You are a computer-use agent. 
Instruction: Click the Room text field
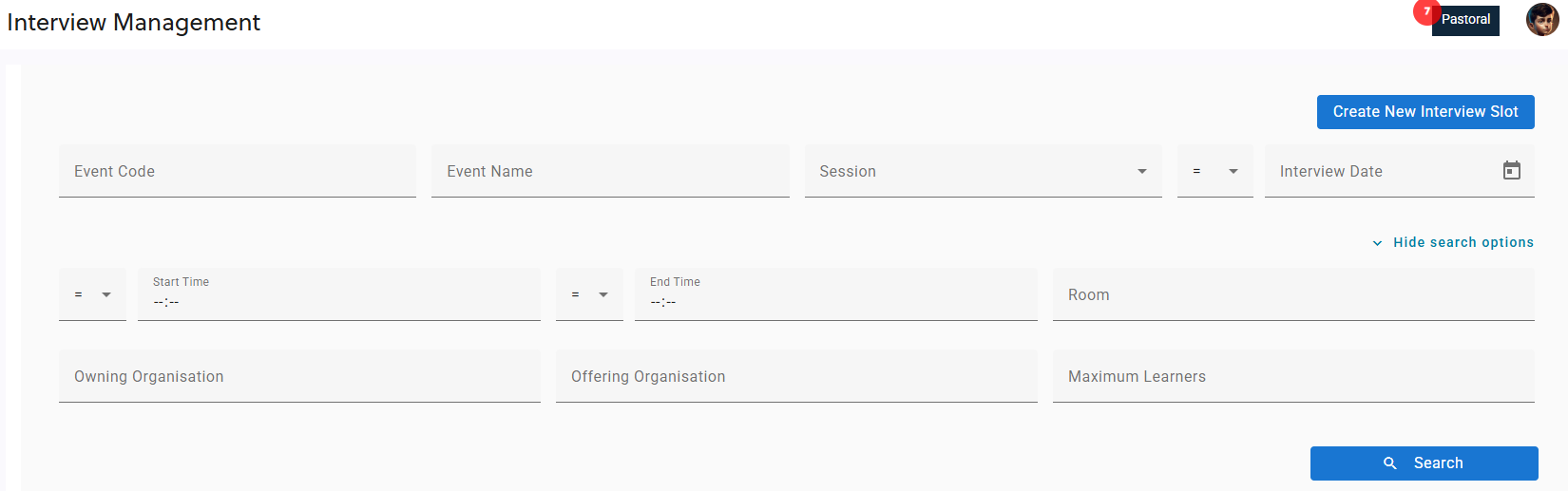[1292, 294]
